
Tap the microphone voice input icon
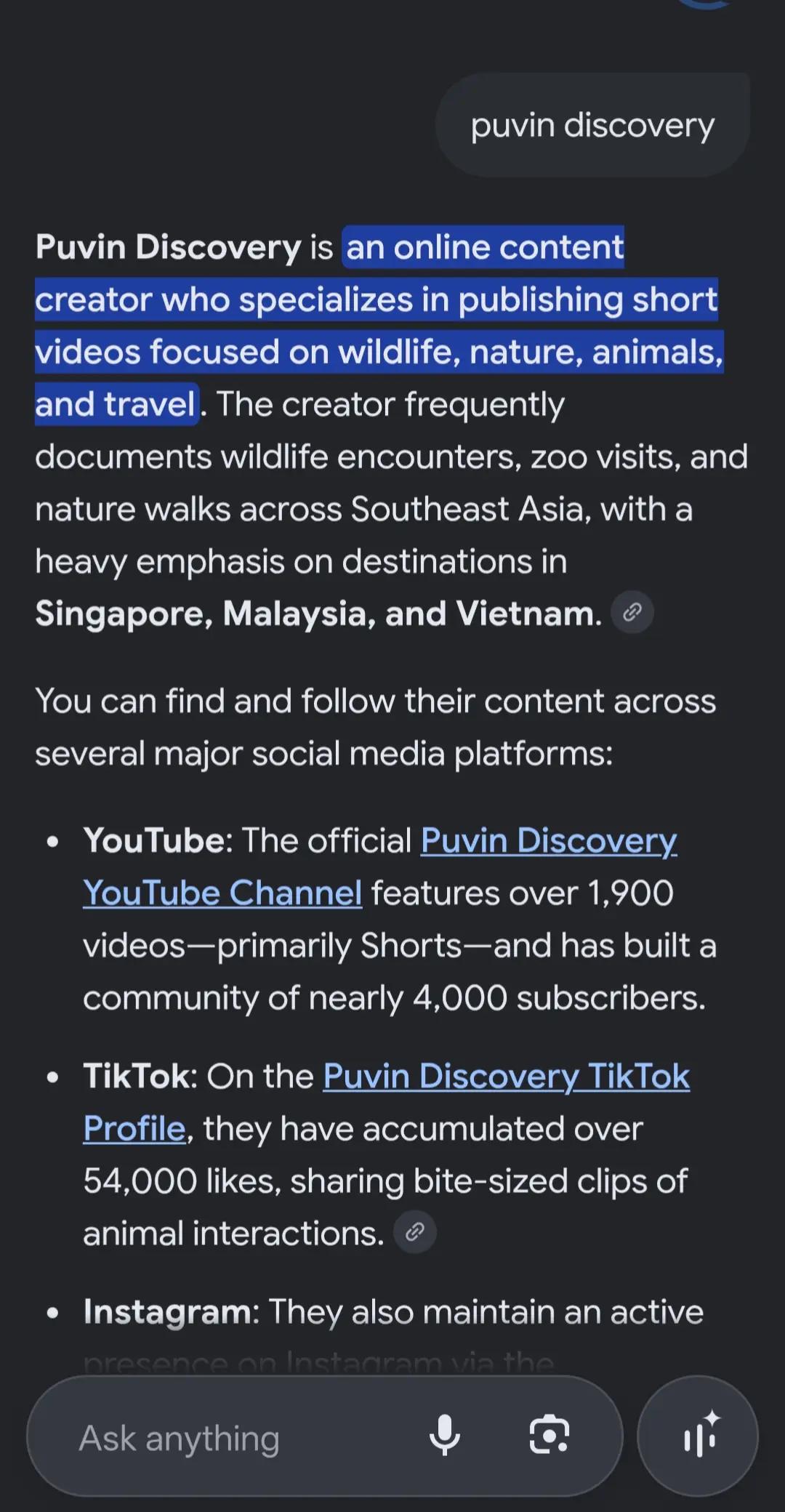coord(444,1436)
